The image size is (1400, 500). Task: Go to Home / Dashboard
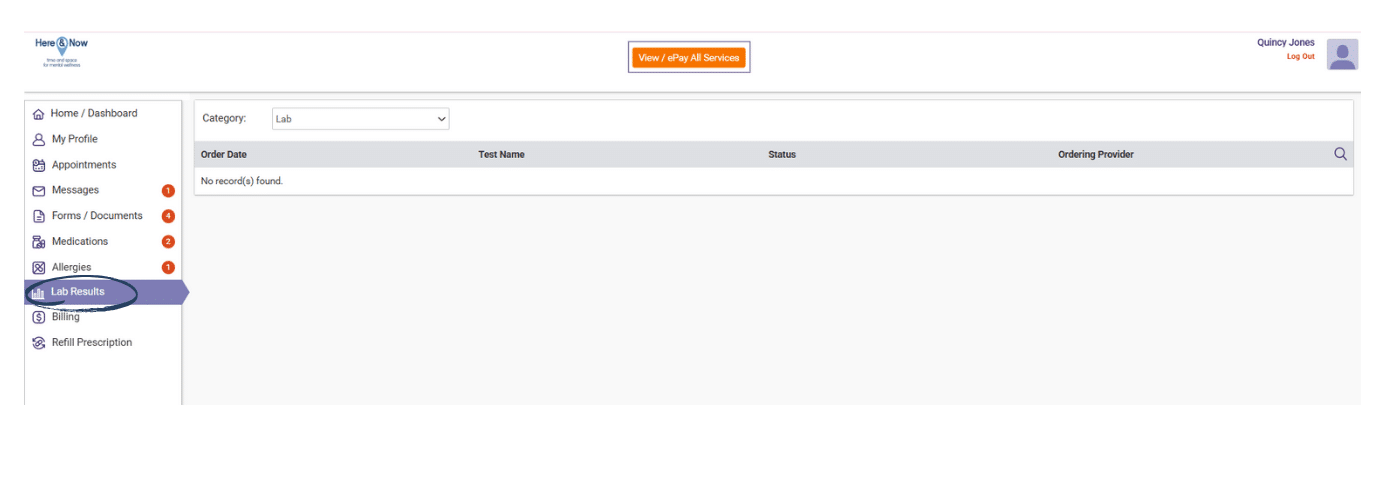[94, 114]
